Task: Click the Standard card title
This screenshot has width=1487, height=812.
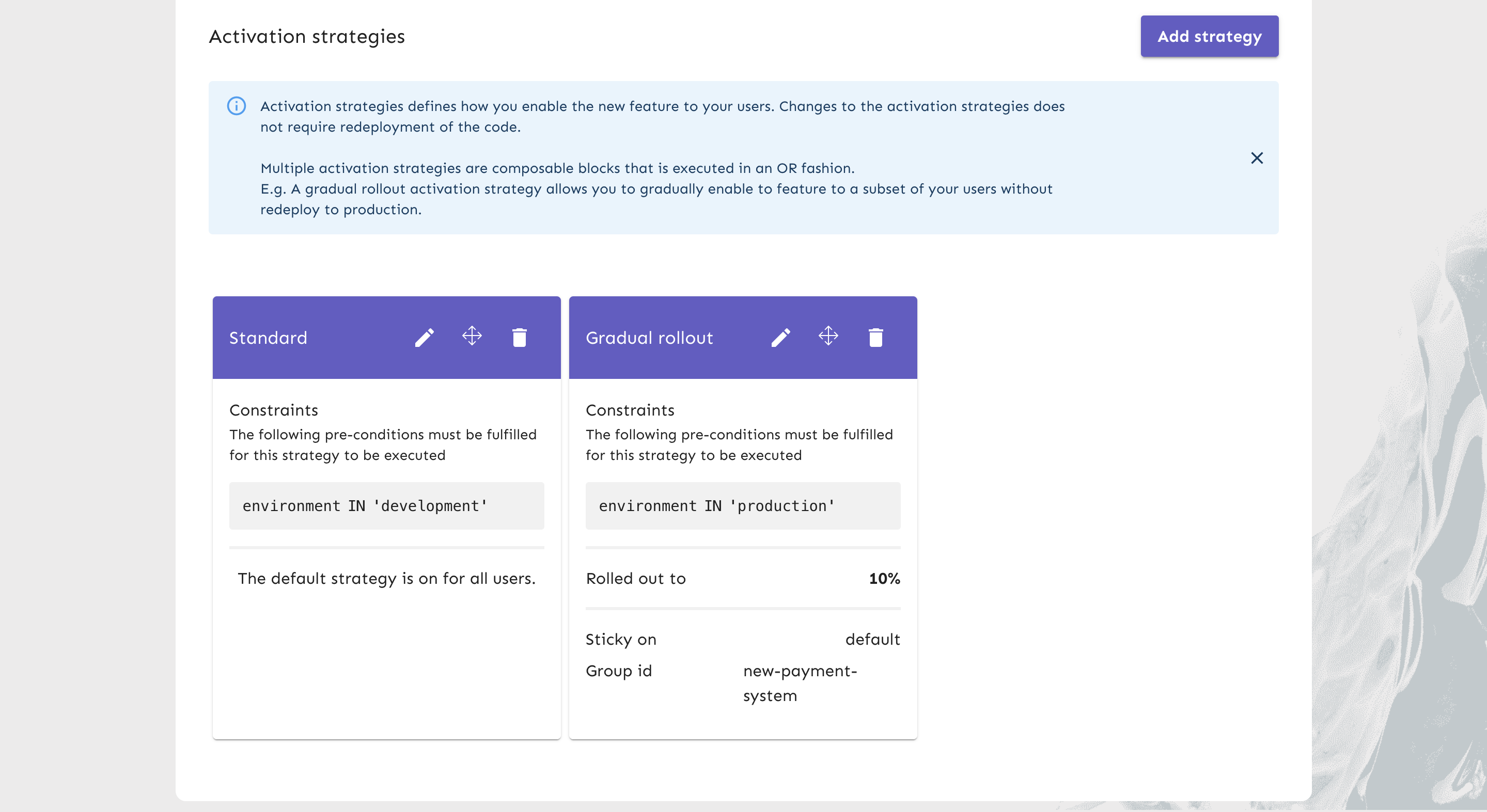Action: coord(269,338)
